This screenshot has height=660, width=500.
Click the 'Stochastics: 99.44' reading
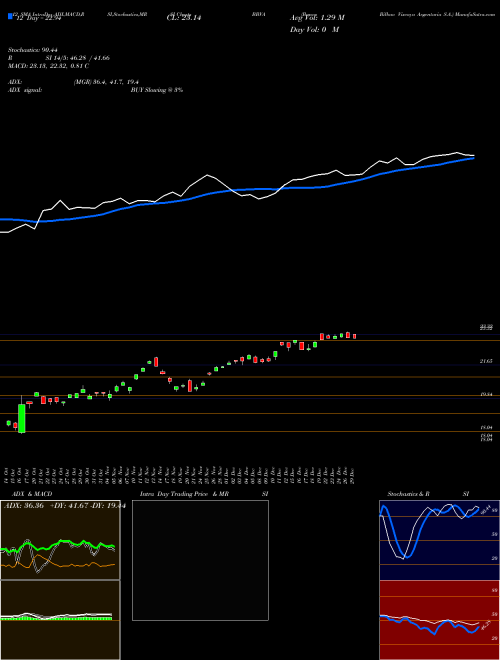pyautogui.click(x=32, y=50)
